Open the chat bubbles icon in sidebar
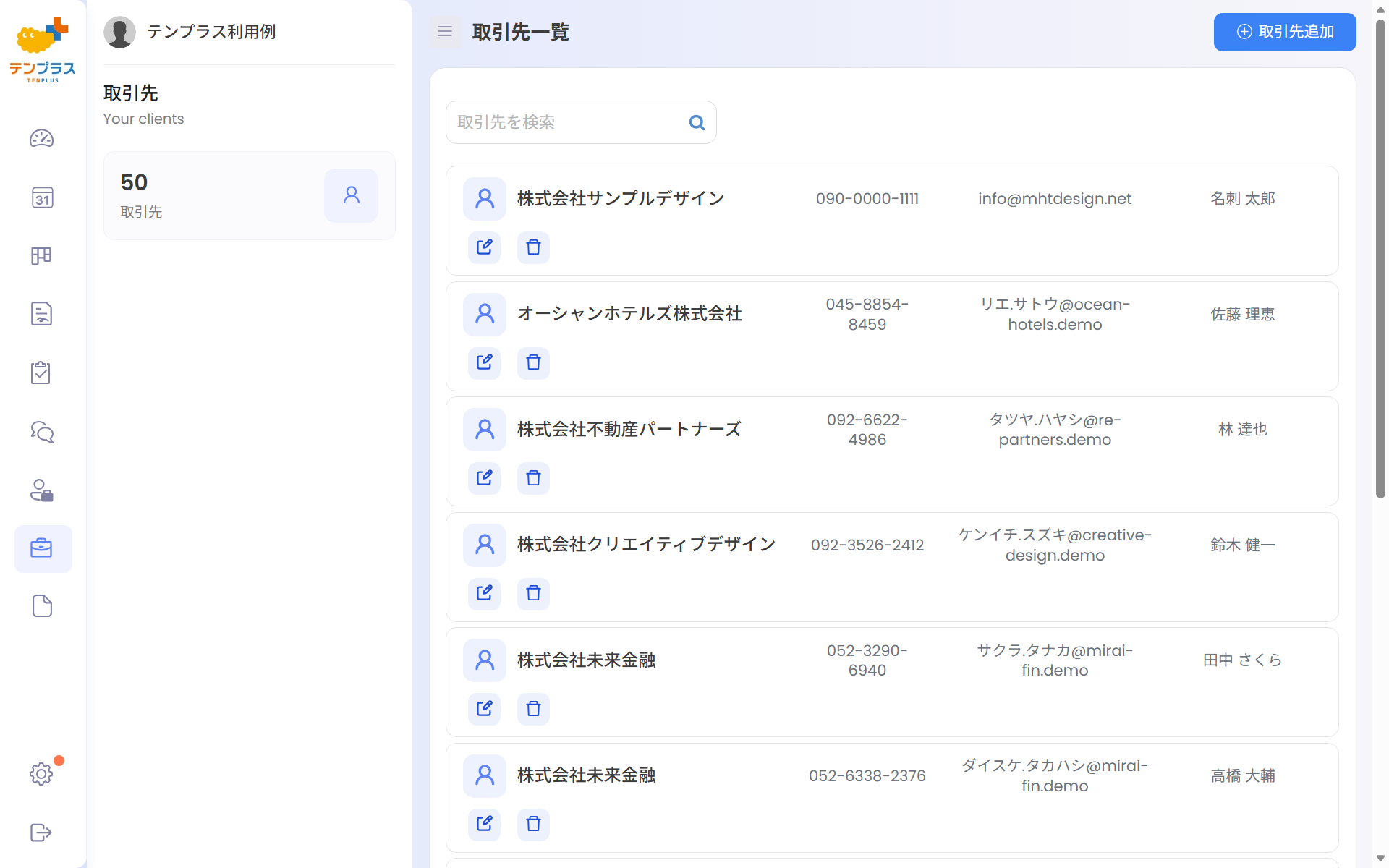The height and width of the screenshot is (868, 1389). point(42,432)
